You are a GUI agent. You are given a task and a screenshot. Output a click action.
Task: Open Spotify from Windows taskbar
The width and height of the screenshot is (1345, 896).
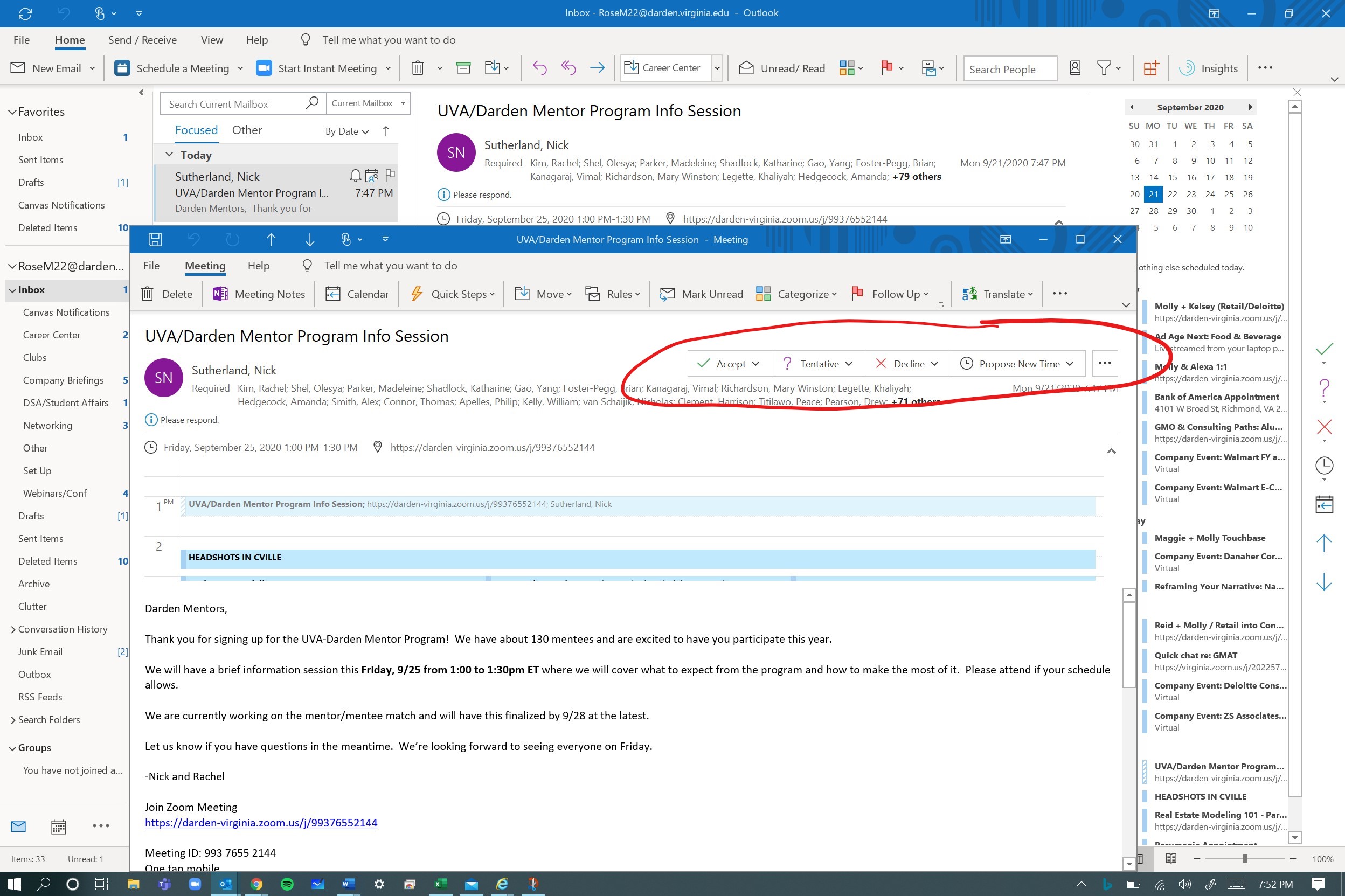287,884
